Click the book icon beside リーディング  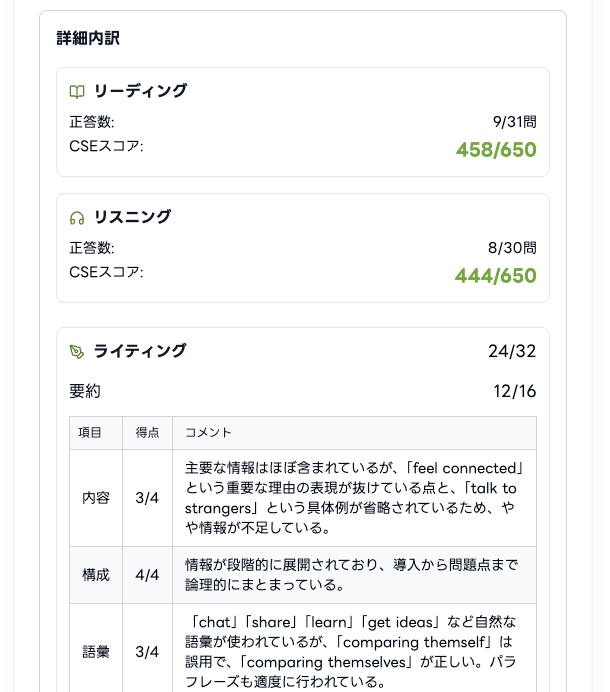click(x=77, y=92)
